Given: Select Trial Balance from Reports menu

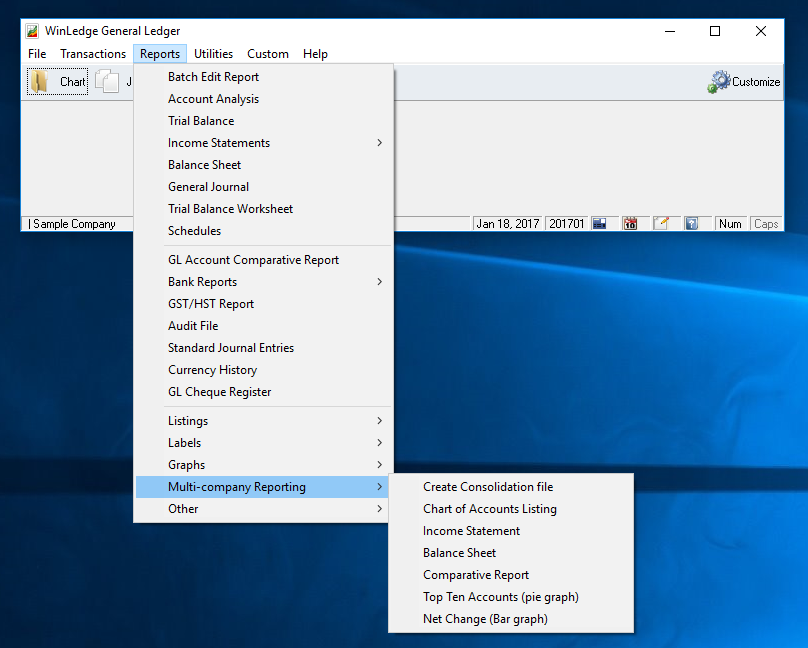Looking at the screenshot, I should coord(201,121).
